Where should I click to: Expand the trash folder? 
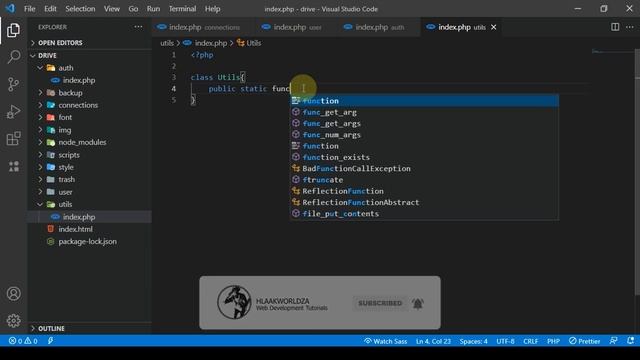[66, 179]
